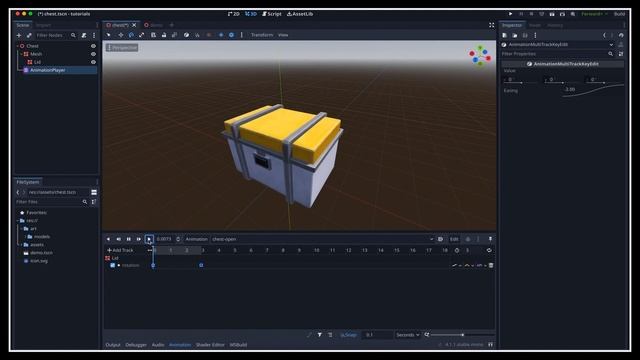Select the Move Mode tool

(120, 35)
